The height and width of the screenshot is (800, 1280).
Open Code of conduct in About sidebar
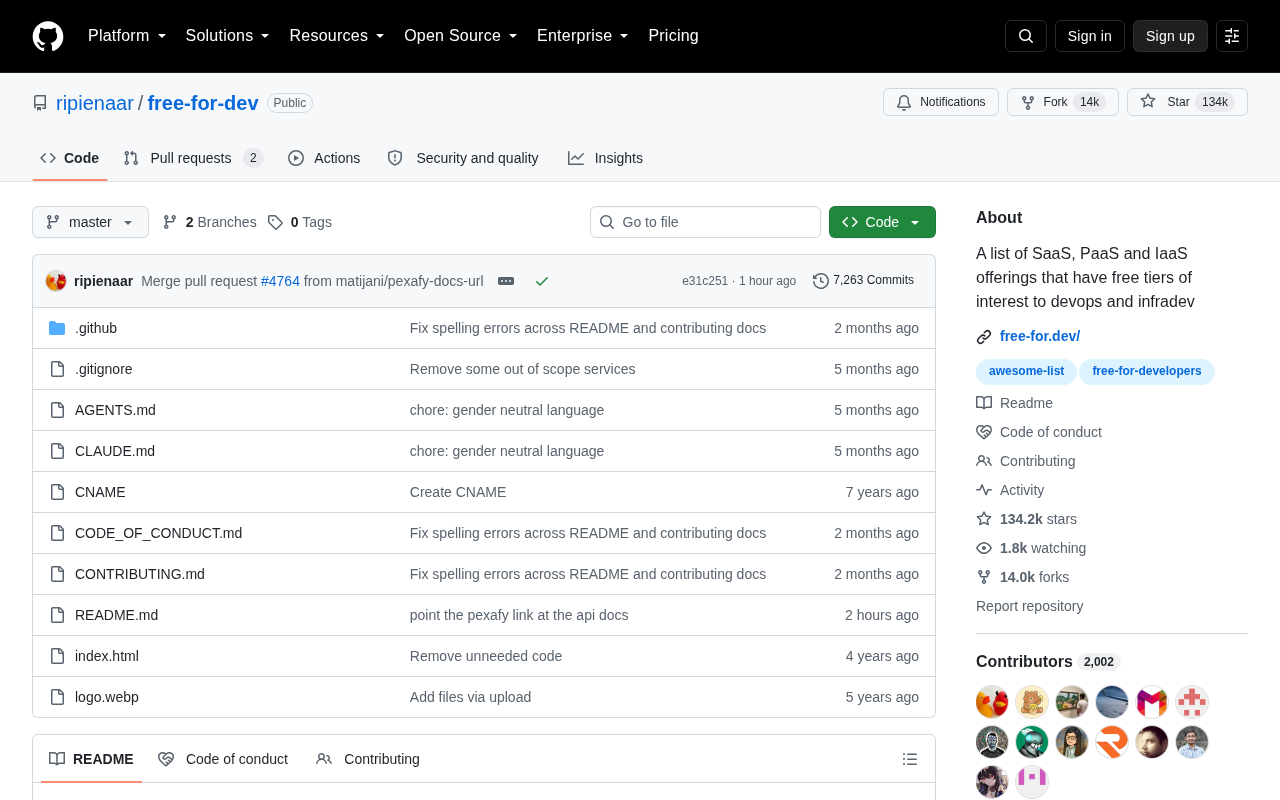click(x=1039, y=432)
